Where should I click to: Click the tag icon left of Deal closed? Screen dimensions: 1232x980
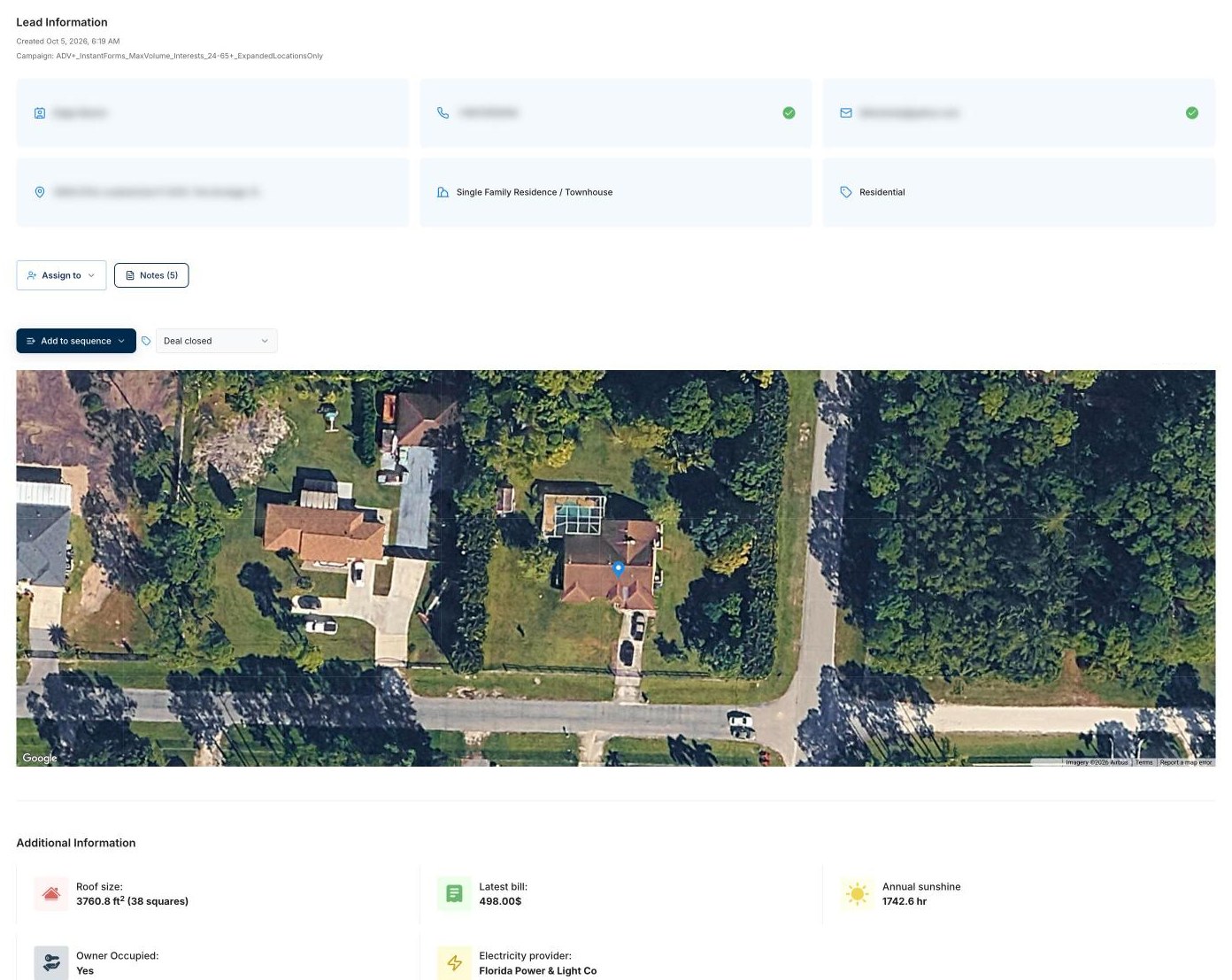pos(146,341)
